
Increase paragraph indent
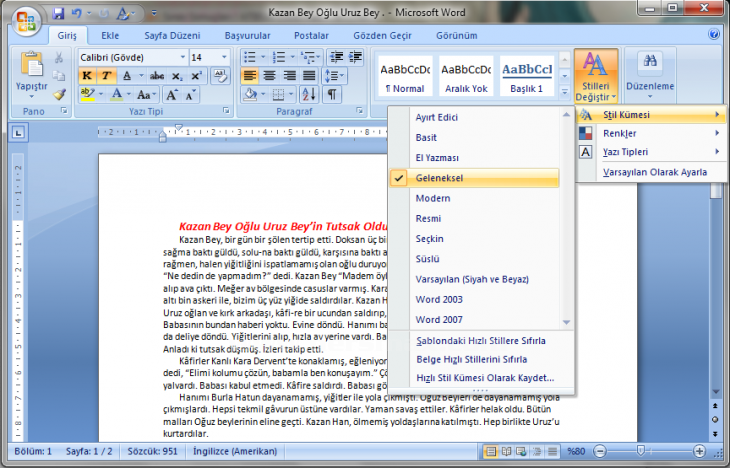click(x=355, y=57)
